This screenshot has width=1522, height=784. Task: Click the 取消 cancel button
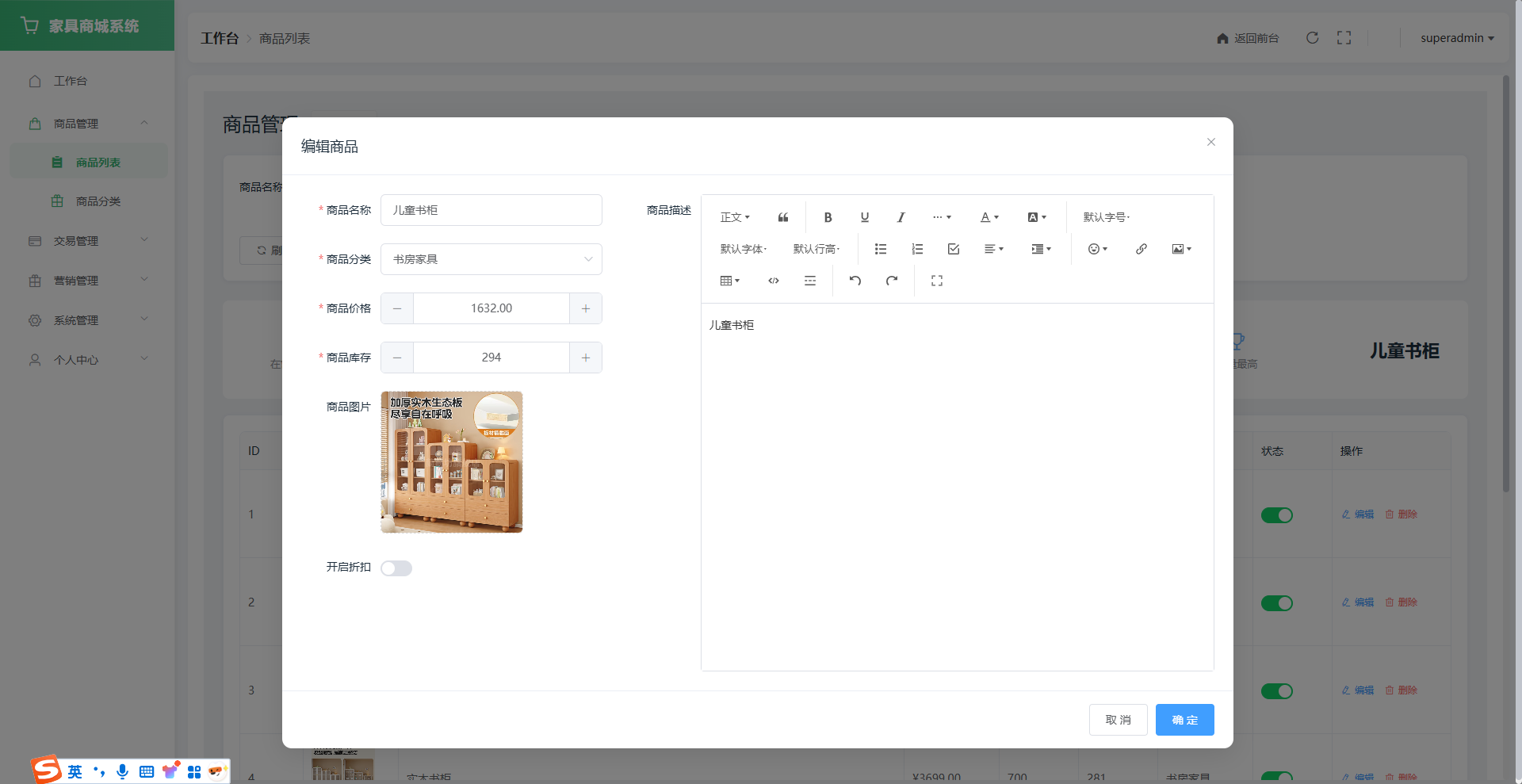1118,720
